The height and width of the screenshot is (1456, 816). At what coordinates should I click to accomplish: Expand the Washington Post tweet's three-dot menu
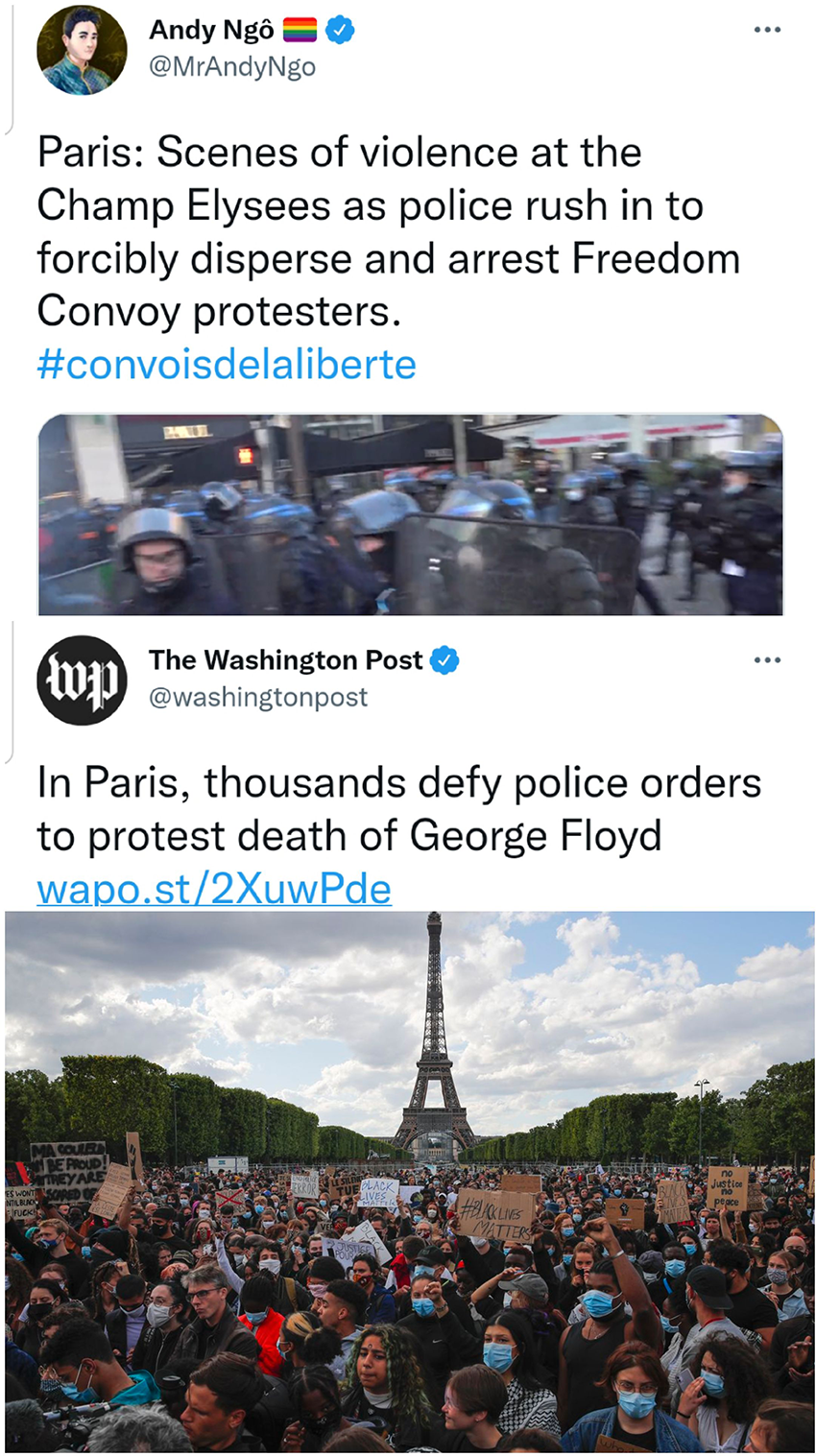click(767, 660)
